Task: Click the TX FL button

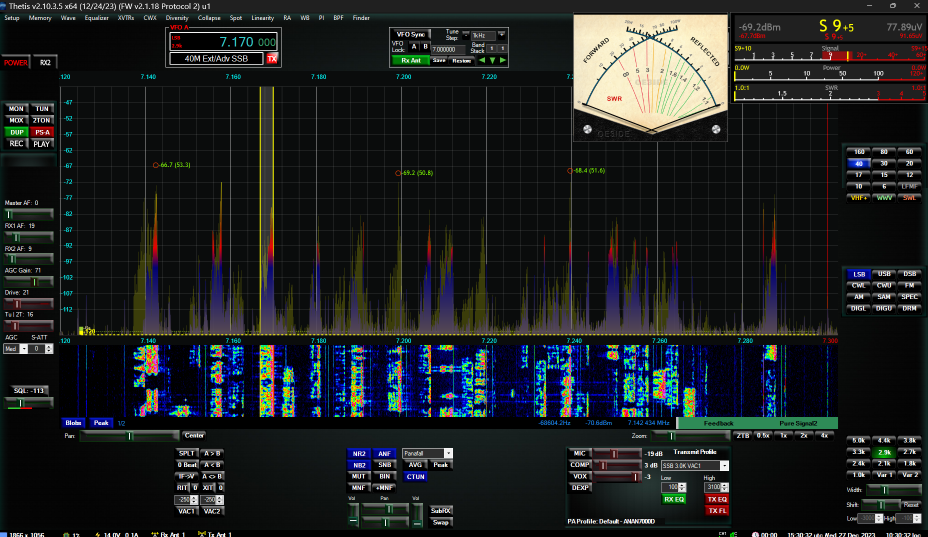Action: tap(717, 511)
